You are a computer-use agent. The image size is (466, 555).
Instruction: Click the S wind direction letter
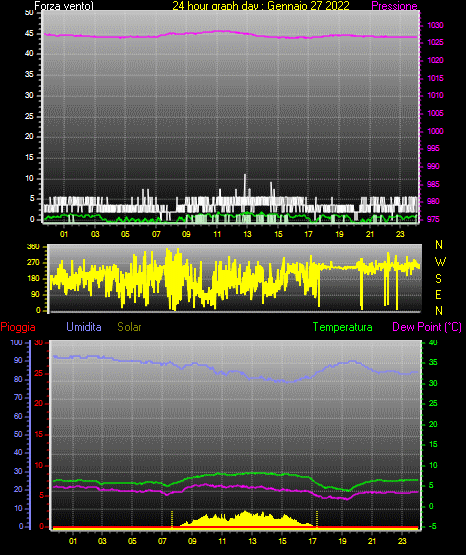point(438,279)
